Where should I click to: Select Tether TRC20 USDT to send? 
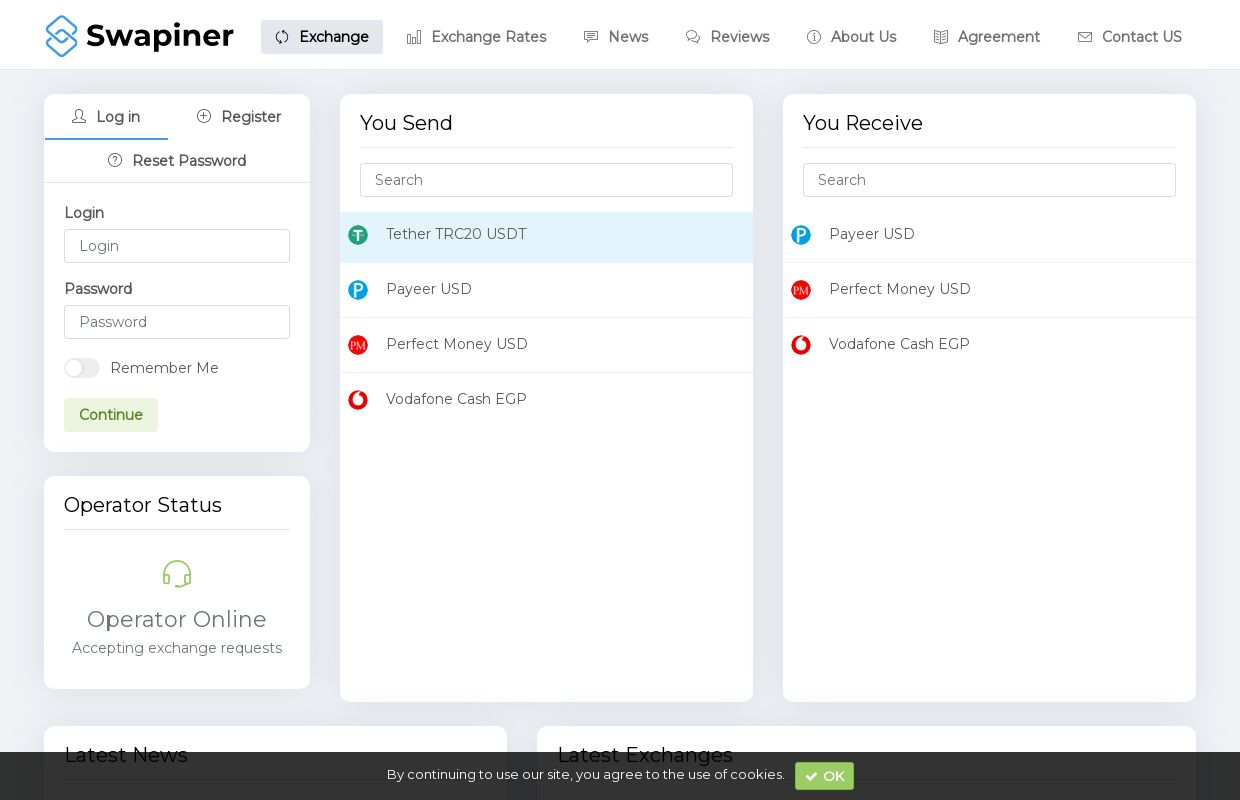546,235
